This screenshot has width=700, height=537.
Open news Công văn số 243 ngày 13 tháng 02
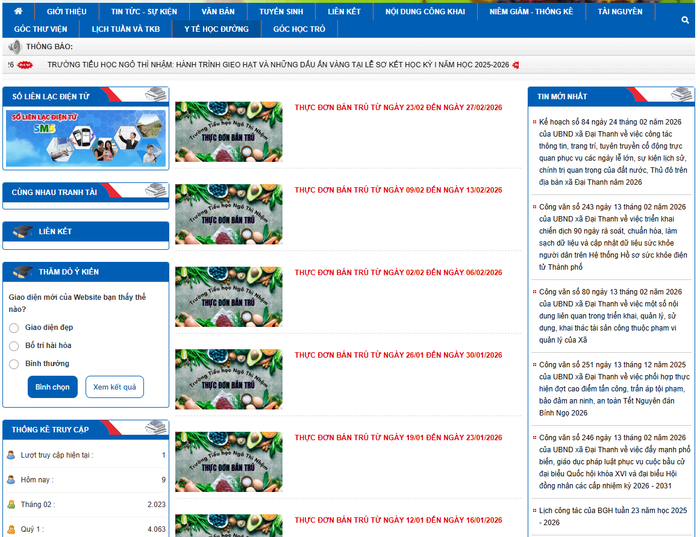coord(612,237)
